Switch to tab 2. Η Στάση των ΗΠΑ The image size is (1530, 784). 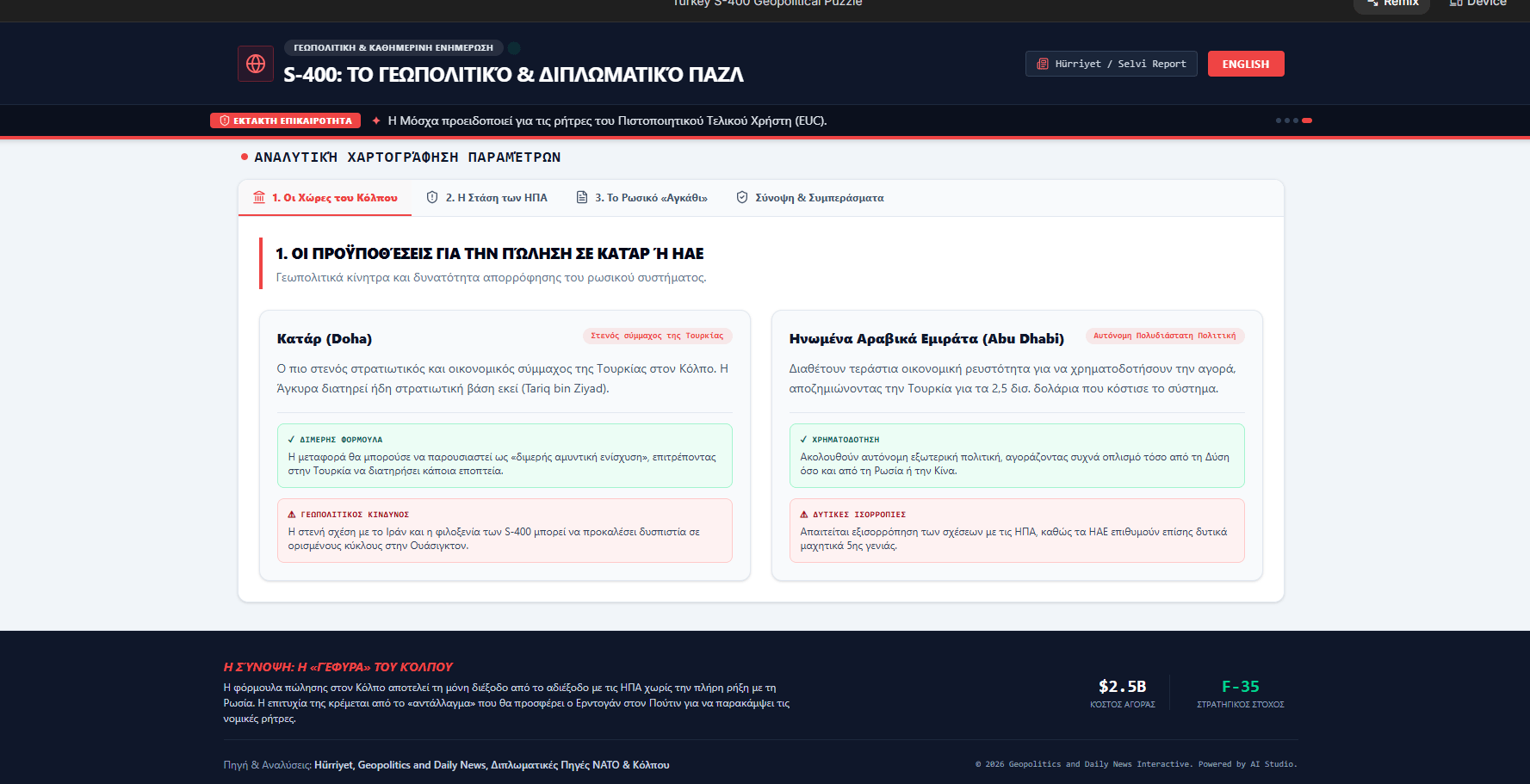click(x=487, y=197)
